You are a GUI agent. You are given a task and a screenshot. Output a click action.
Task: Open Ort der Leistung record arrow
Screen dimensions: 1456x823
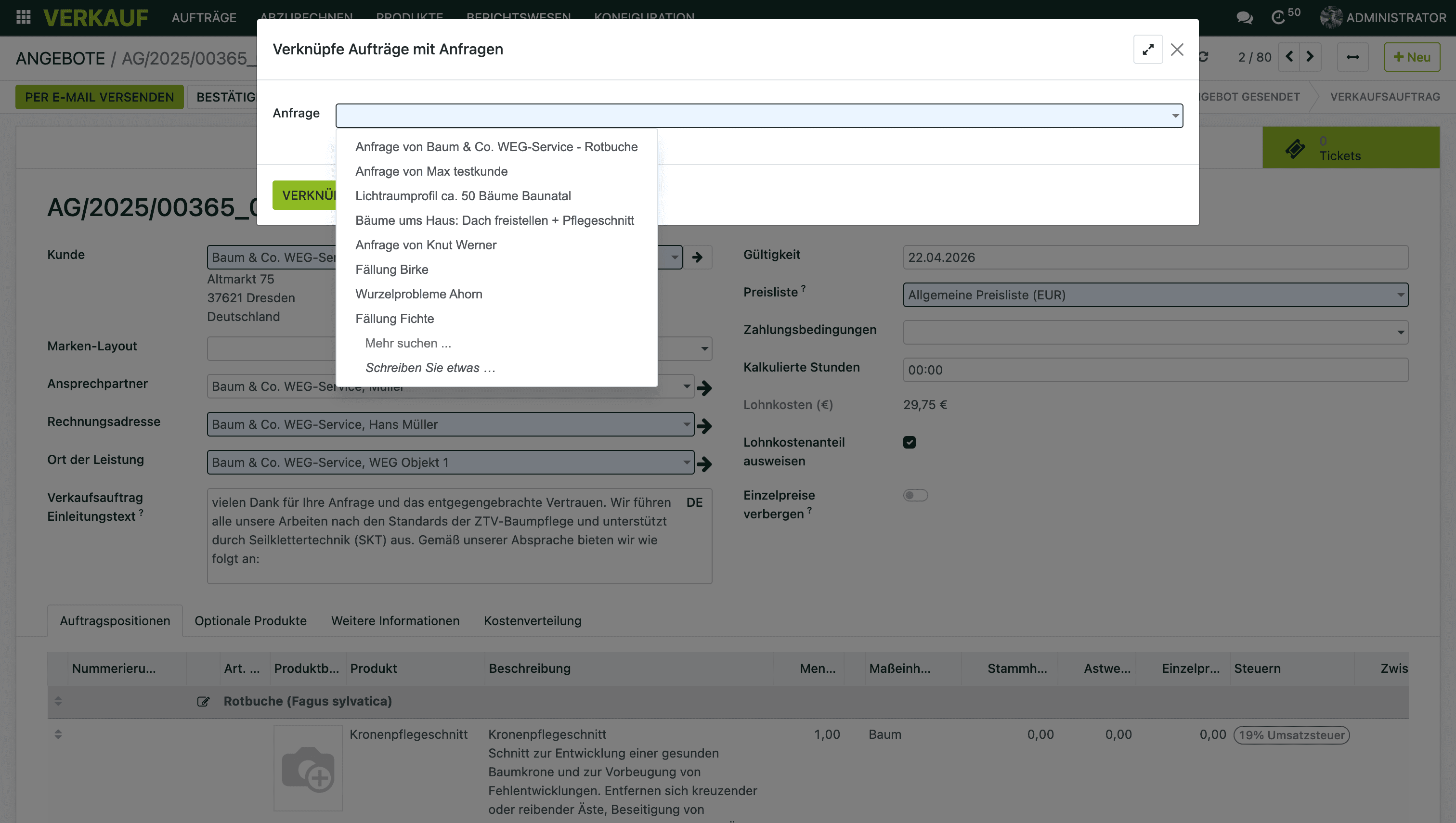[x=704, y=463]
